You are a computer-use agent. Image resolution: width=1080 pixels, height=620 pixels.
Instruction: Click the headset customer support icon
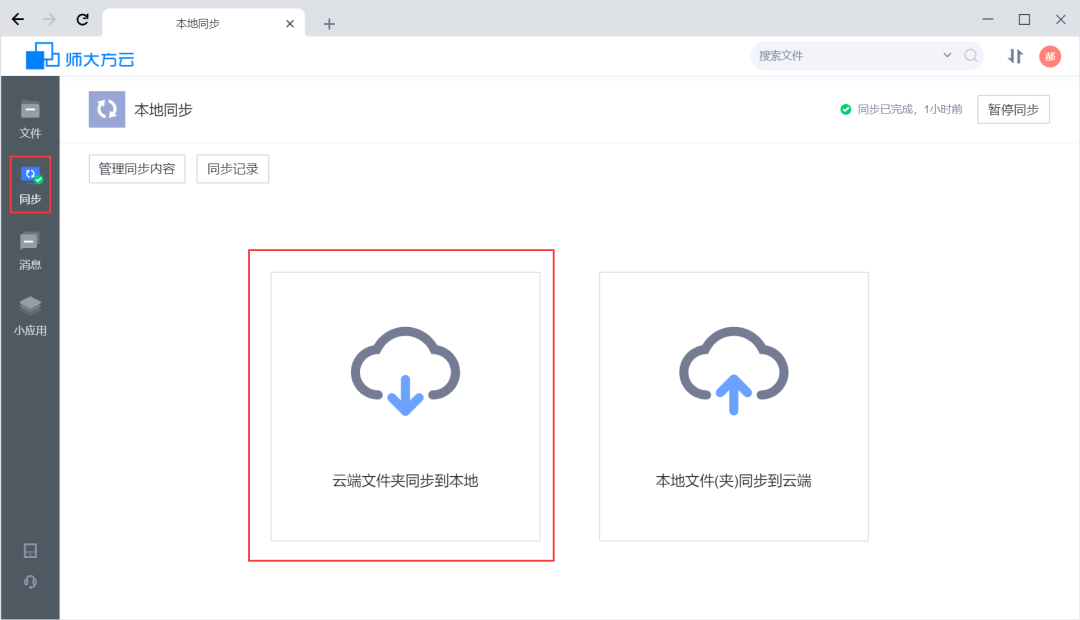coord(30,581)
